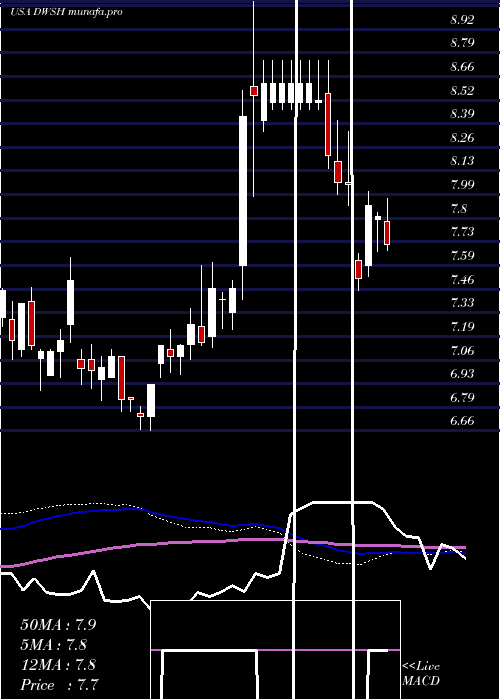
Task: Click the Price : 7.7 readout
Action: point(59,685)
